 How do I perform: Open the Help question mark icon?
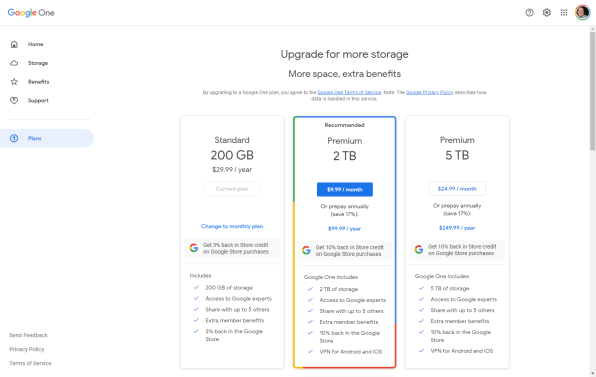coord(529,13)
